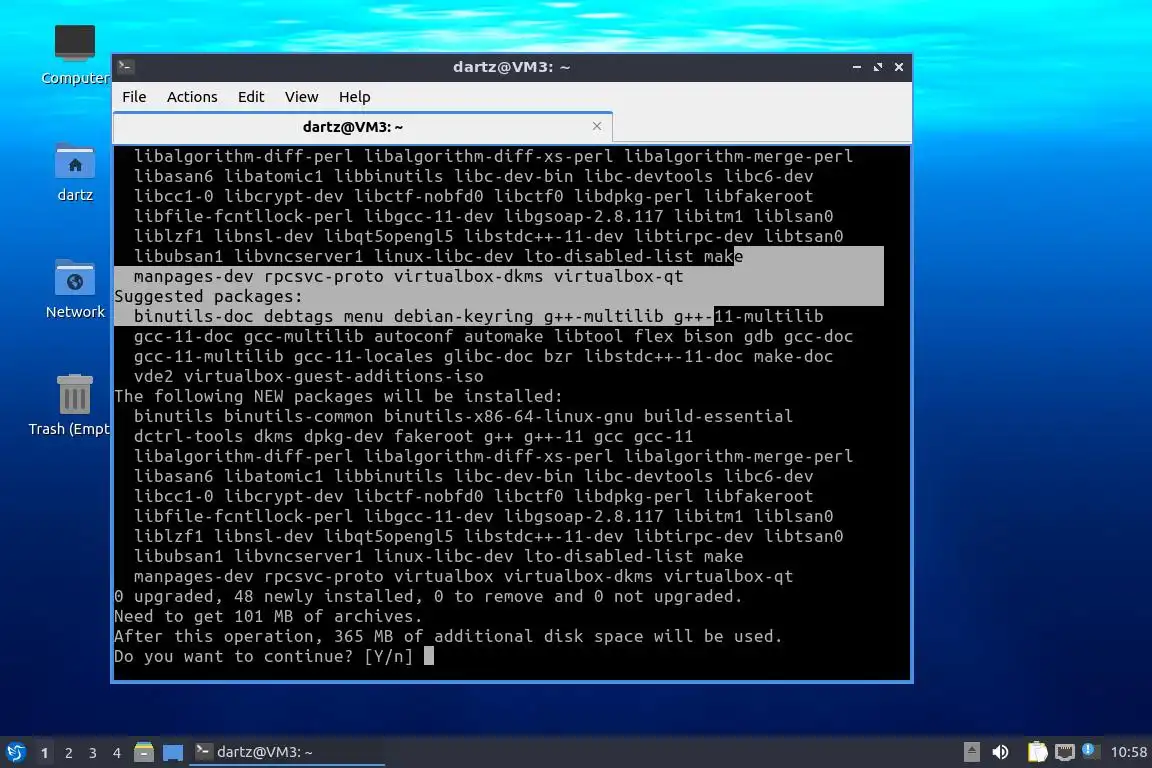Click the '0 upgraded, 48 newly installed' line

tap(428, 596)
